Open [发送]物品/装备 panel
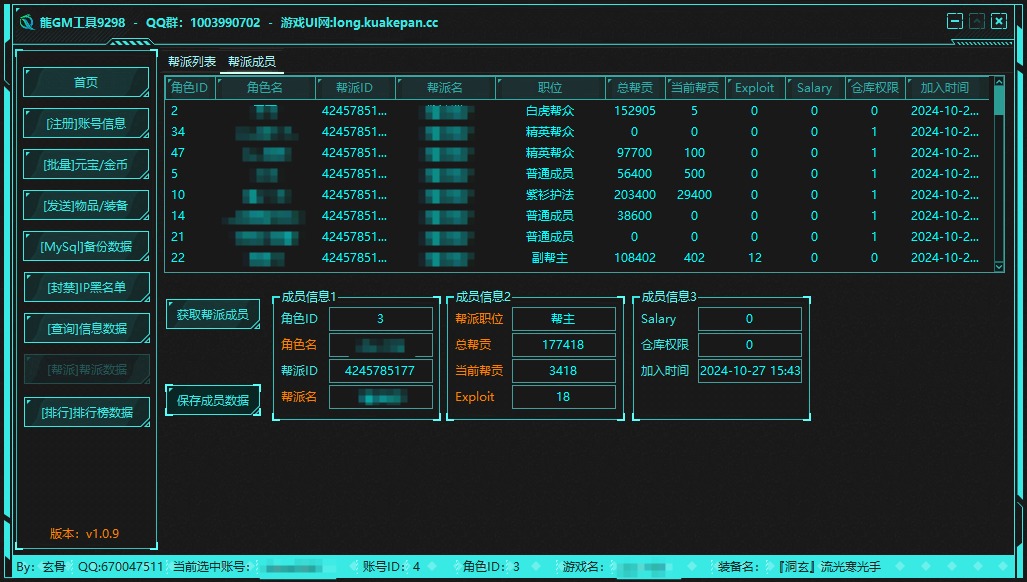This screenshot has height=582, width=1027. [x=86, y=206]
